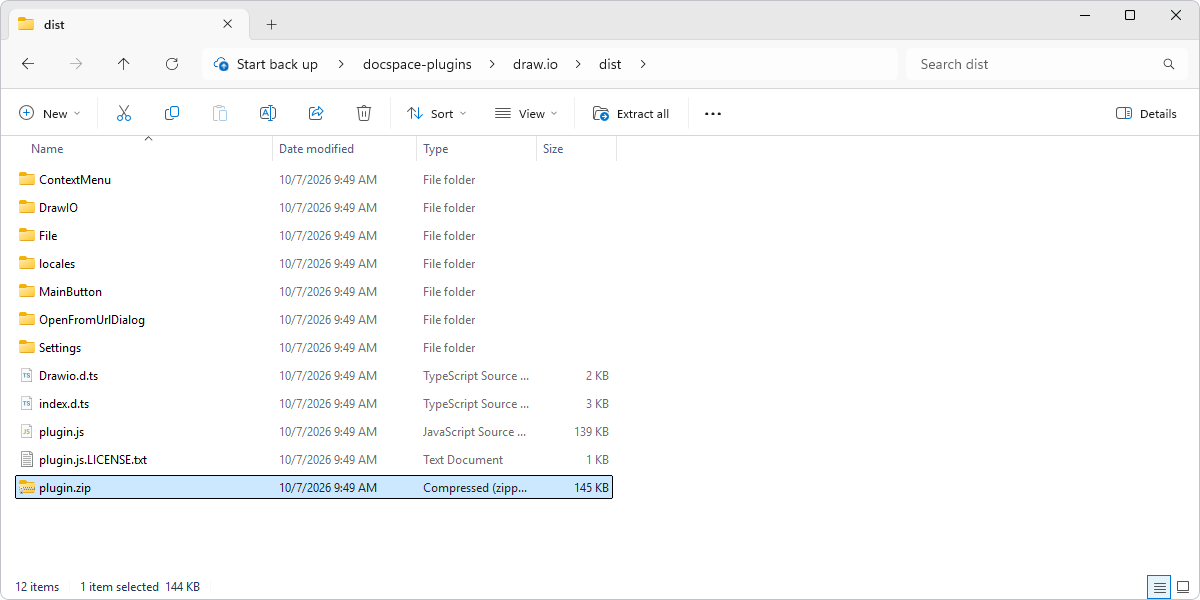Refresh the dist folder view
This screenshot has height=600, width=1200.
click(172, 64)
